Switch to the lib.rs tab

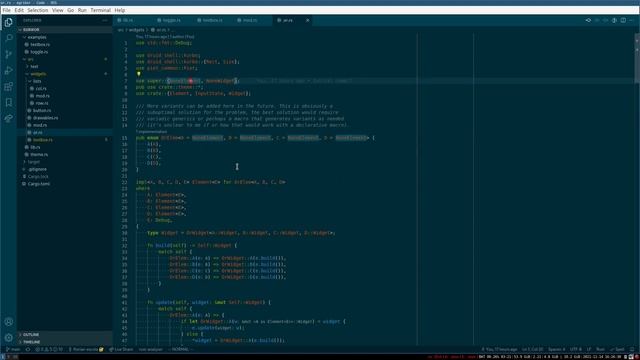tap(133, 20)
